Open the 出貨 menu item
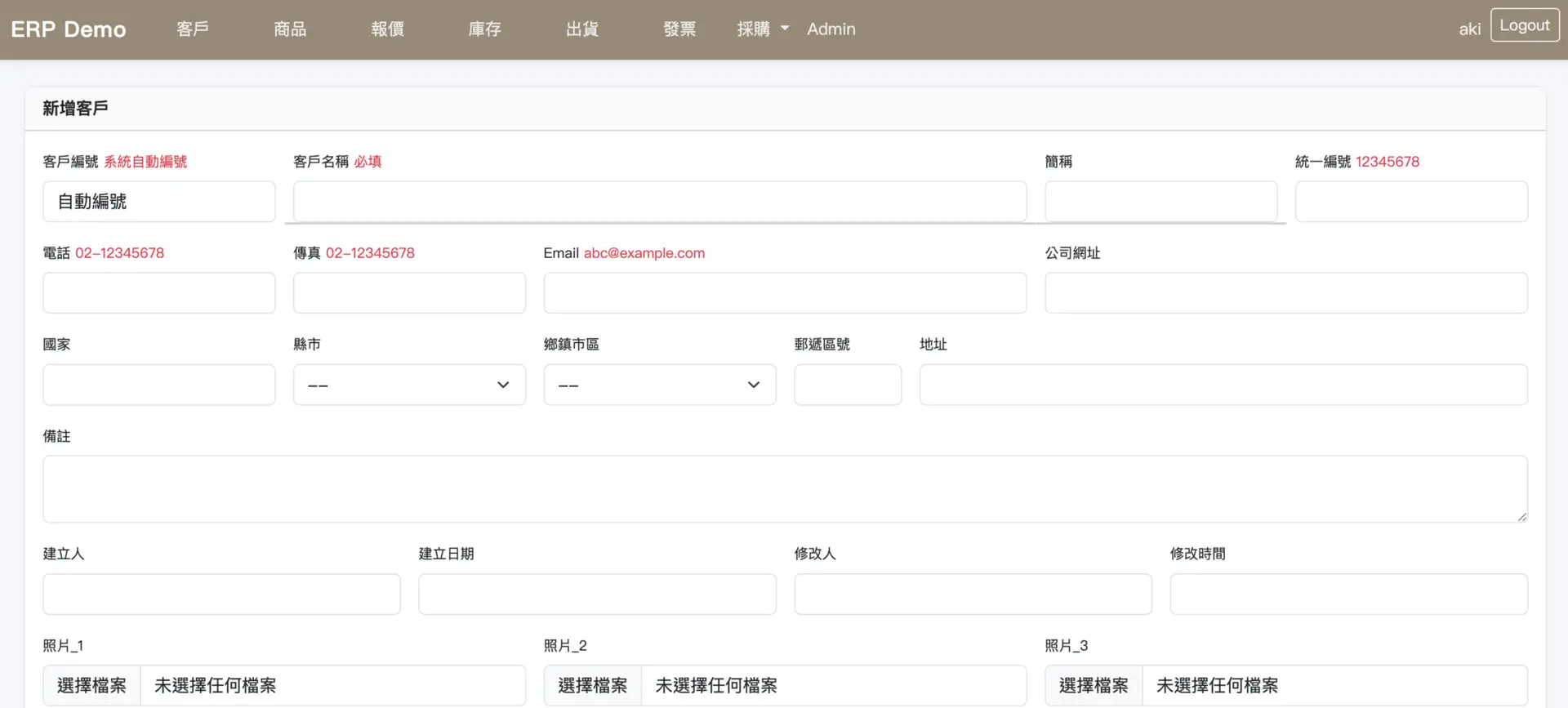The width and height of the screenshot is (1568, 708). click(x=582, y=29)
